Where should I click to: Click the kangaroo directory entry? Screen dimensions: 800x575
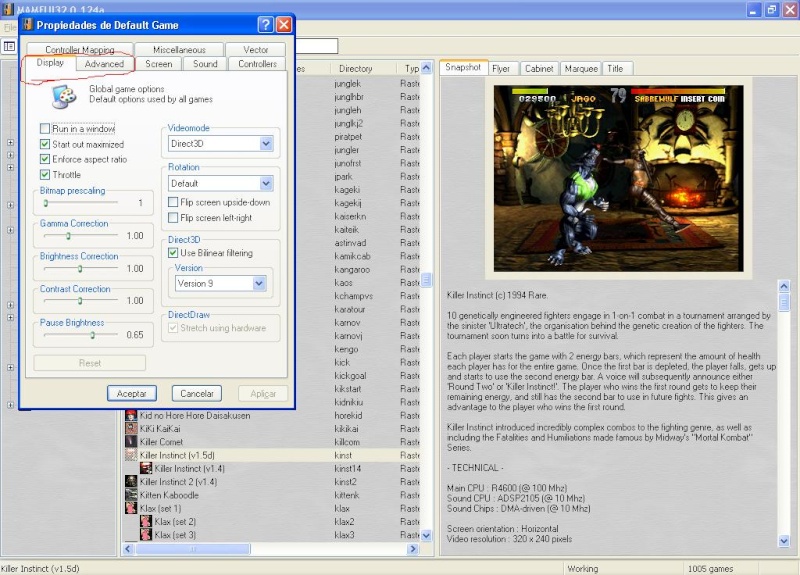(352, 269)
